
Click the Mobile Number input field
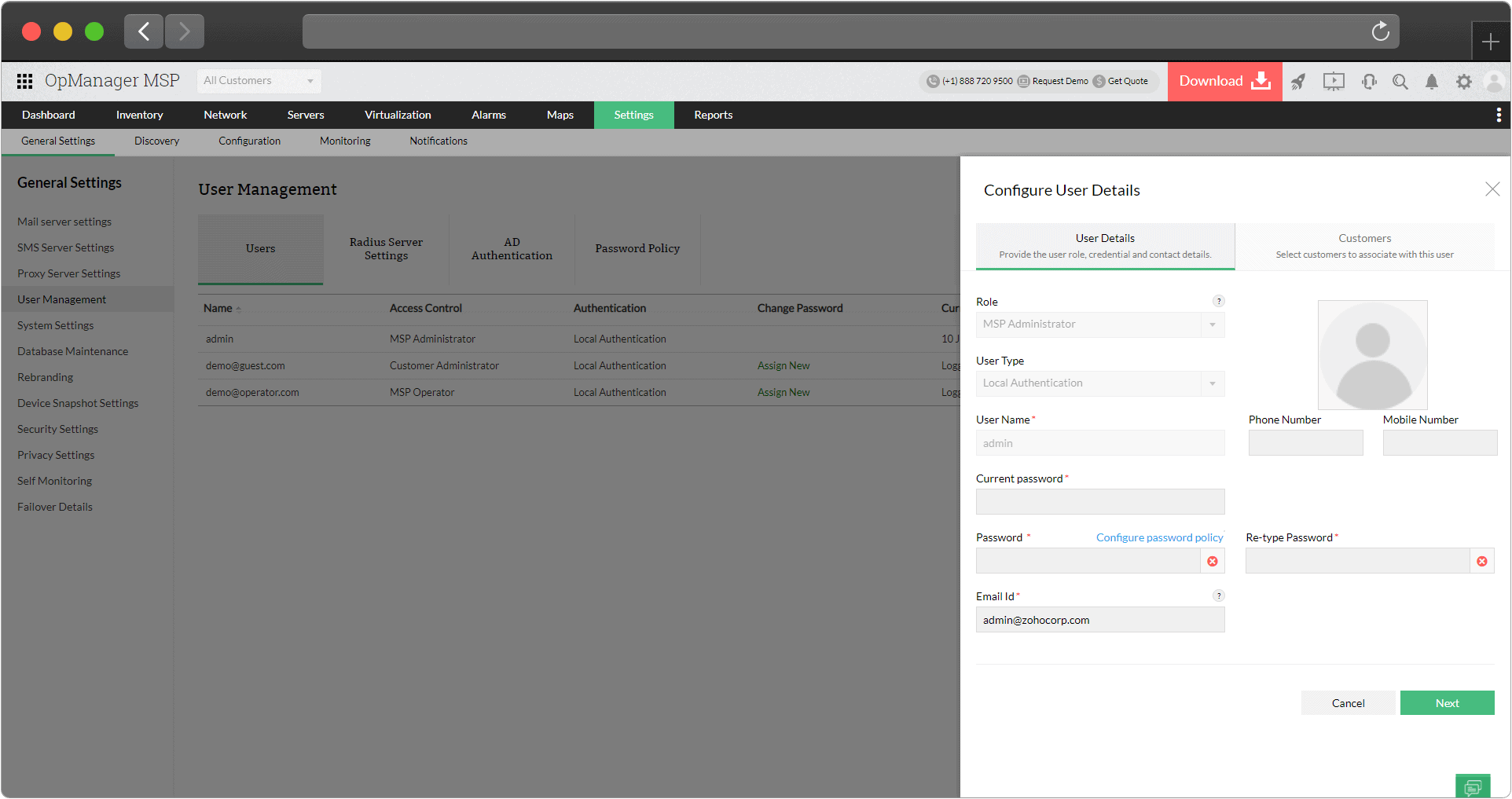1440,443
